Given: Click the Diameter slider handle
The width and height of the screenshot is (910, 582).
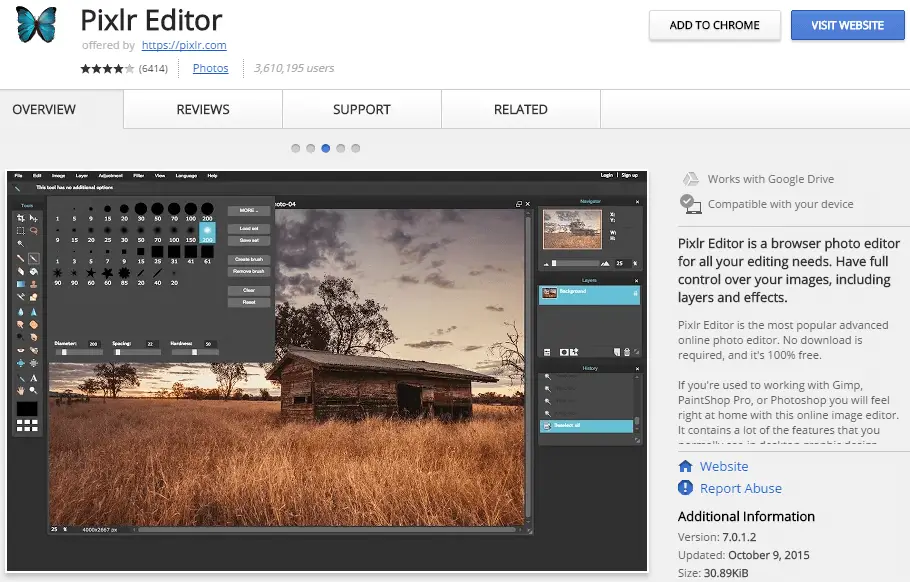Looking at the screenshot, I should point(64,352).
